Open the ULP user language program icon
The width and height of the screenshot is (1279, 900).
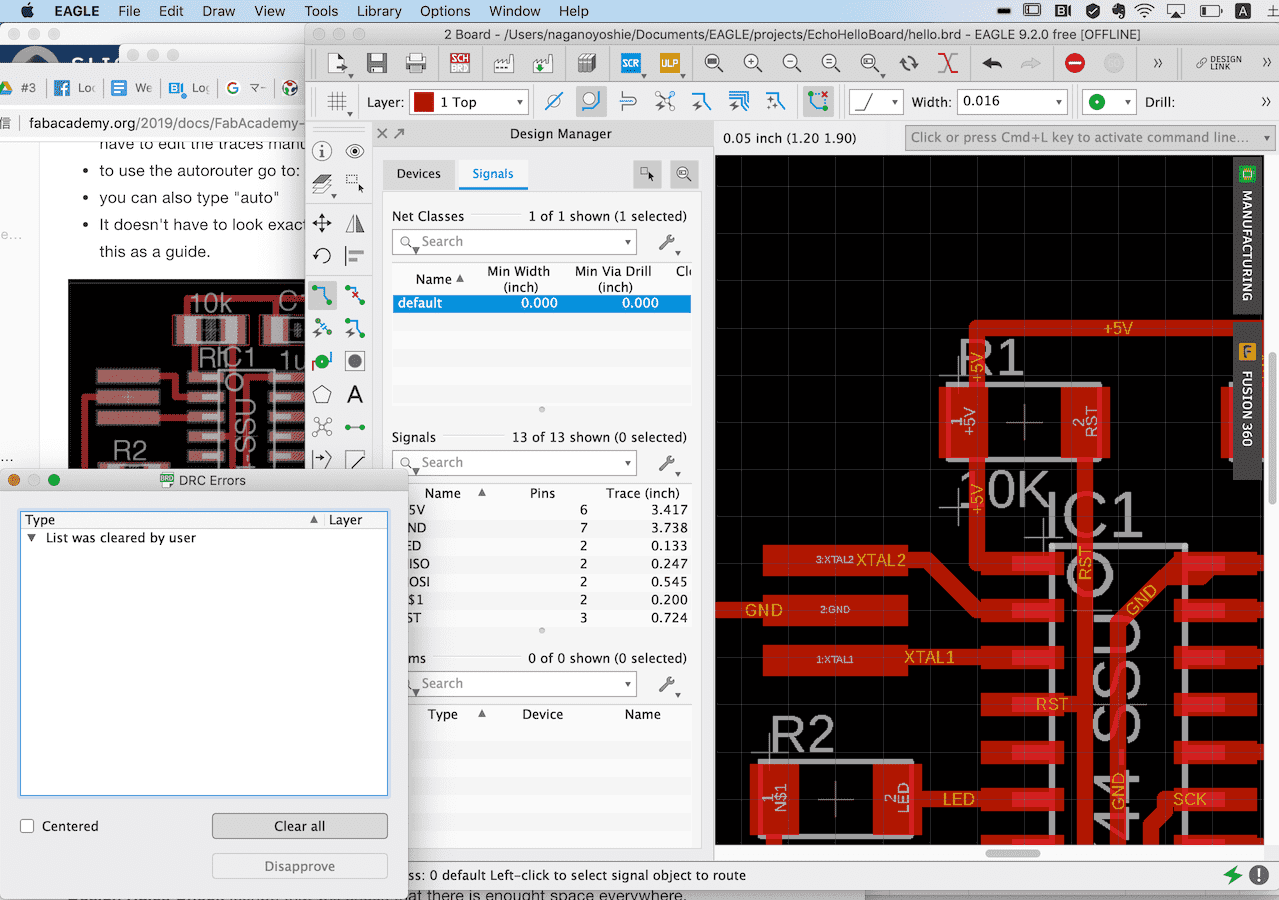tap(670, 64)
